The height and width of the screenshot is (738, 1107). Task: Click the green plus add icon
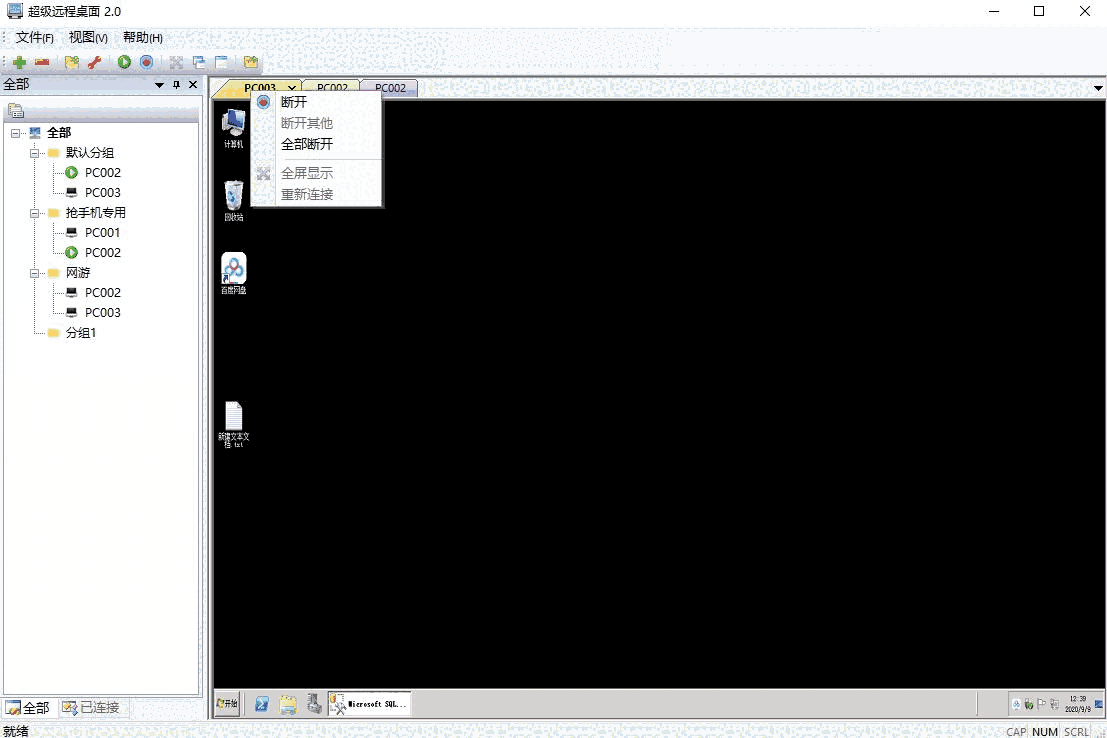click(x=19, y=62)
